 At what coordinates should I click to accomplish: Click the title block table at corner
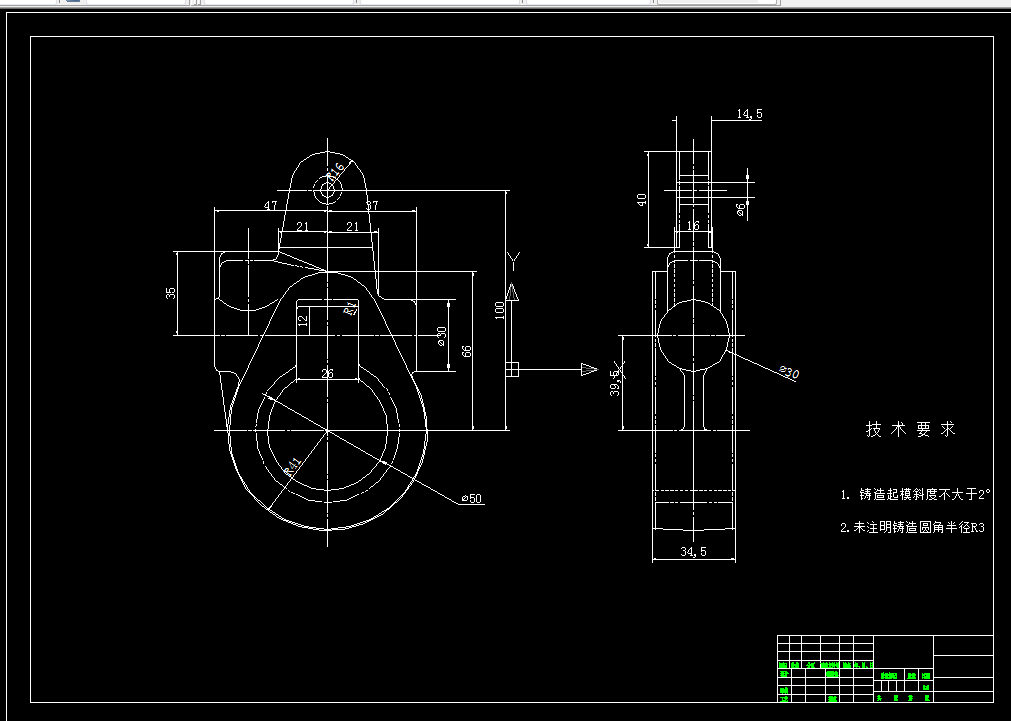click(885, 669)
